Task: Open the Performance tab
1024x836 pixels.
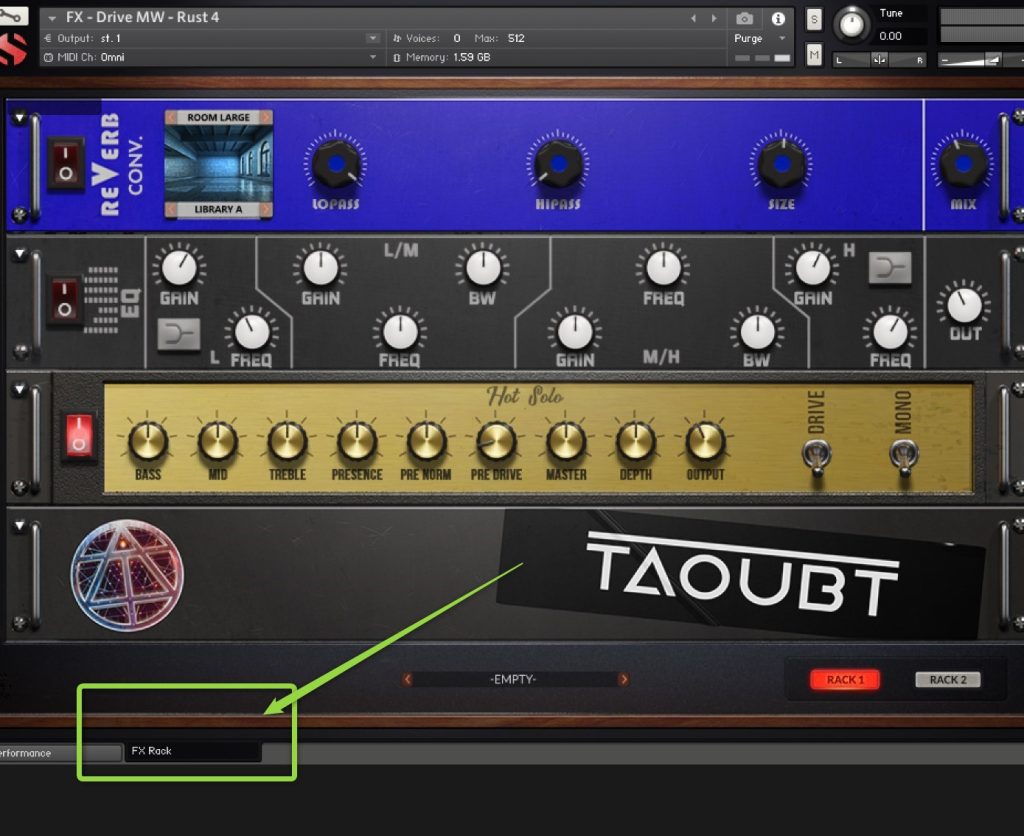Action: [38, 753]
